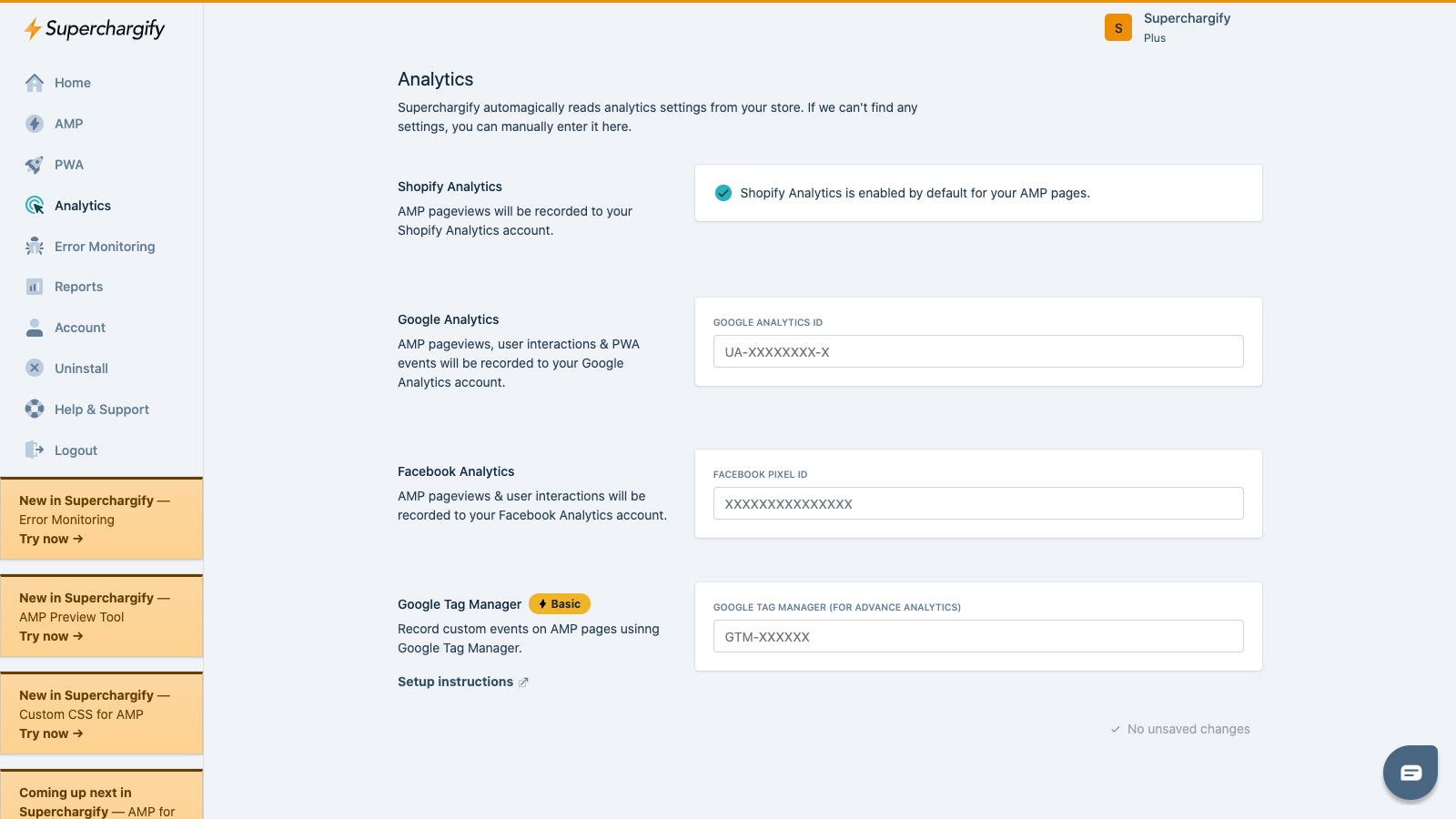Click the Error Monitoring bug icon
This screenshot has height=819, width=1456.
(x=35, y=247)
